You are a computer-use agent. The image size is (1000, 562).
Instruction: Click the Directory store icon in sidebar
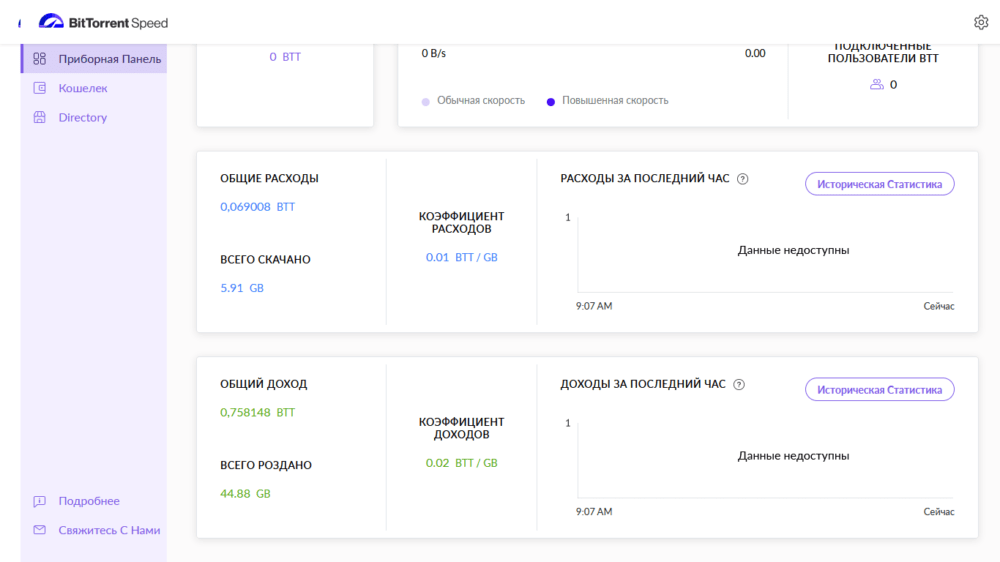coord(40,117)
